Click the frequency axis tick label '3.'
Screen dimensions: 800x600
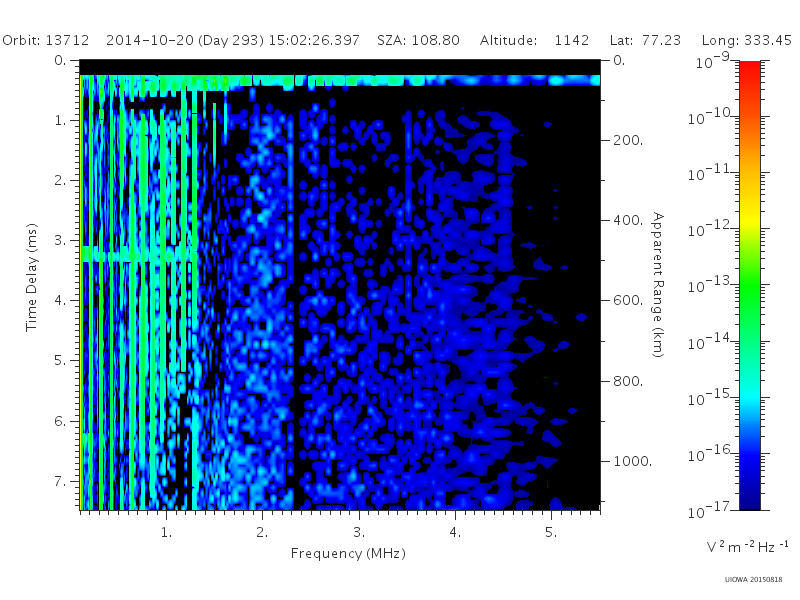359,533
